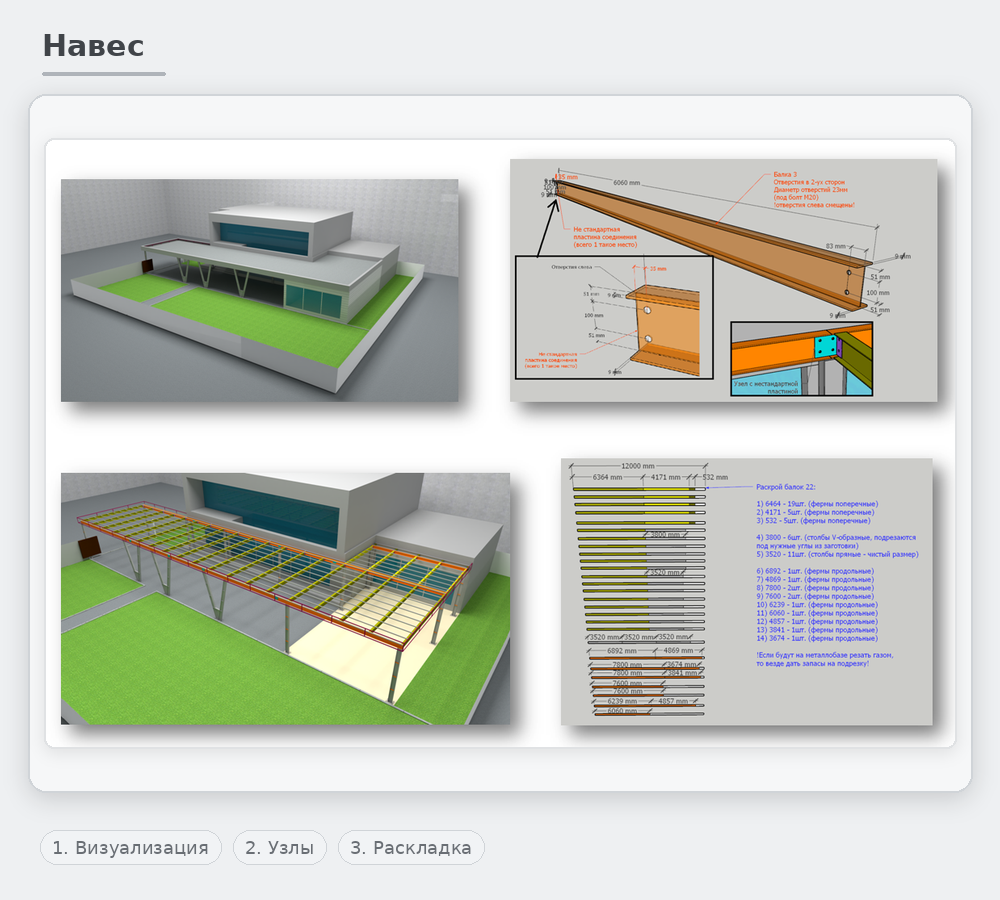Open the beam cutting layout thumbnail

[x=746, y=591]
